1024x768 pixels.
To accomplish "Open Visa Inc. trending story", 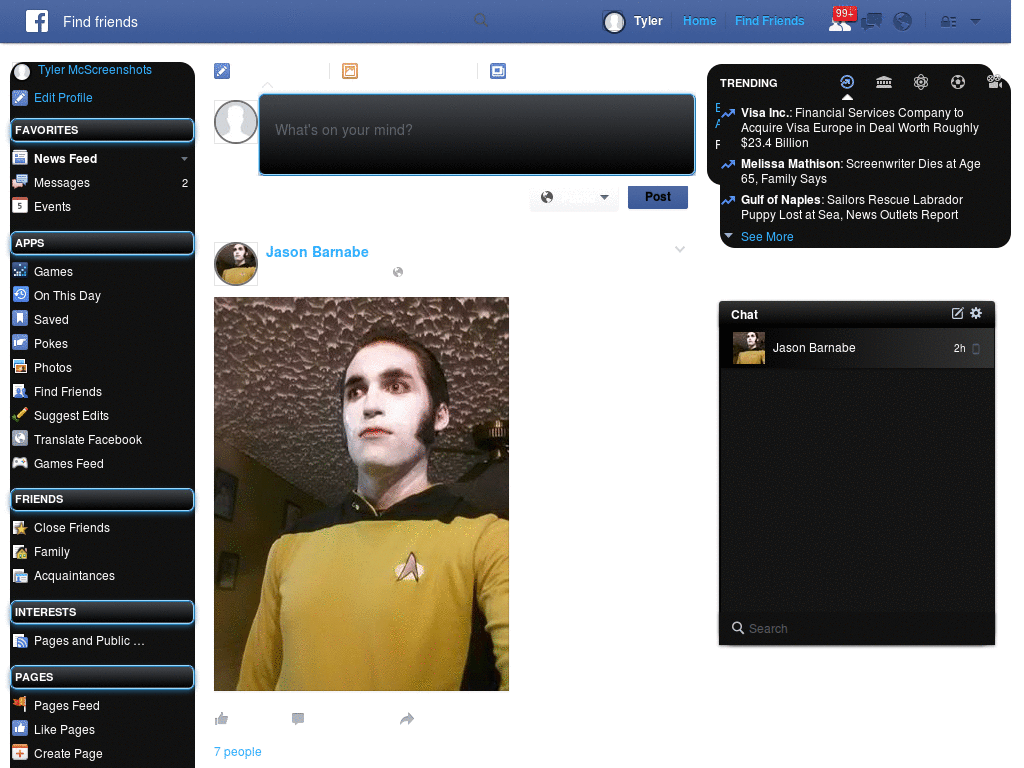I will (859, 128).
